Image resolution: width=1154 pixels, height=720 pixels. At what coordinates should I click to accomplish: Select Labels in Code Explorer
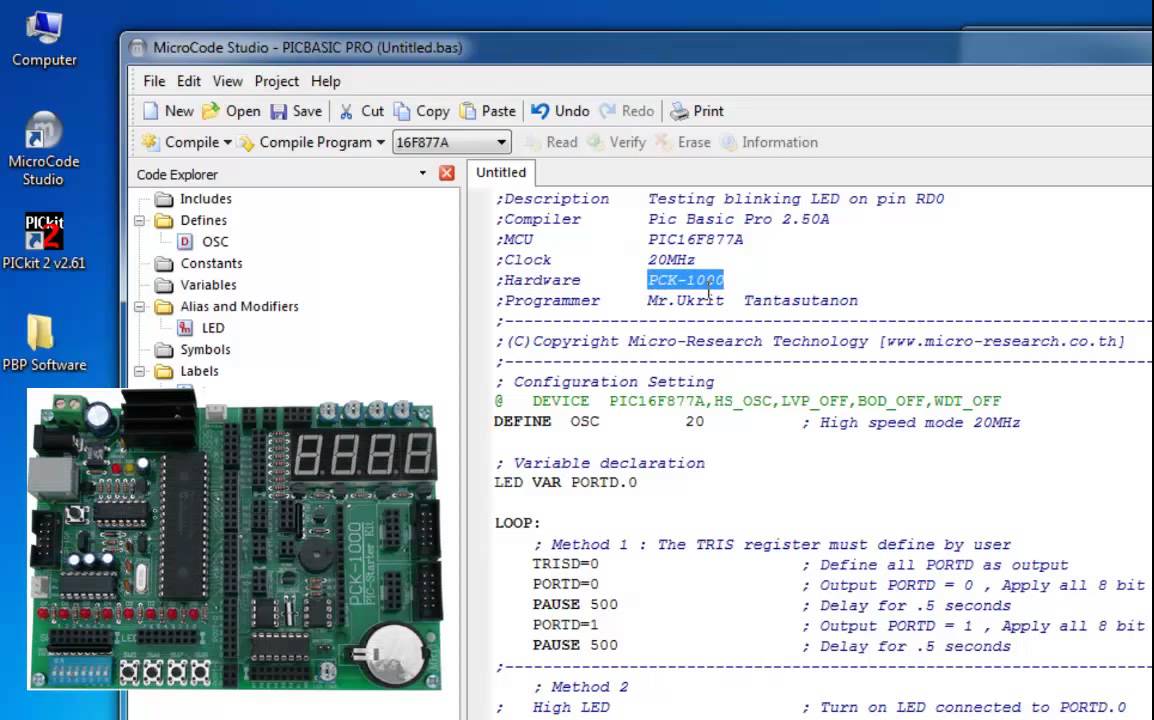[x=199, y=371]
